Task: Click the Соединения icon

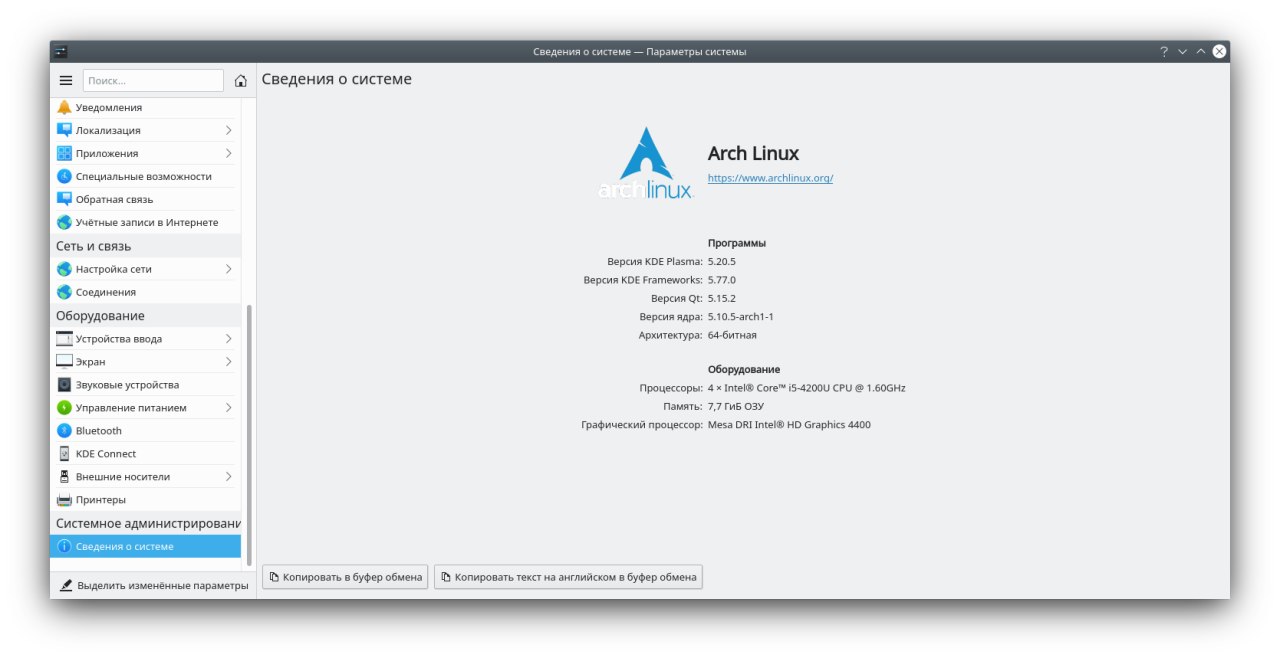Action: (64, 292)
